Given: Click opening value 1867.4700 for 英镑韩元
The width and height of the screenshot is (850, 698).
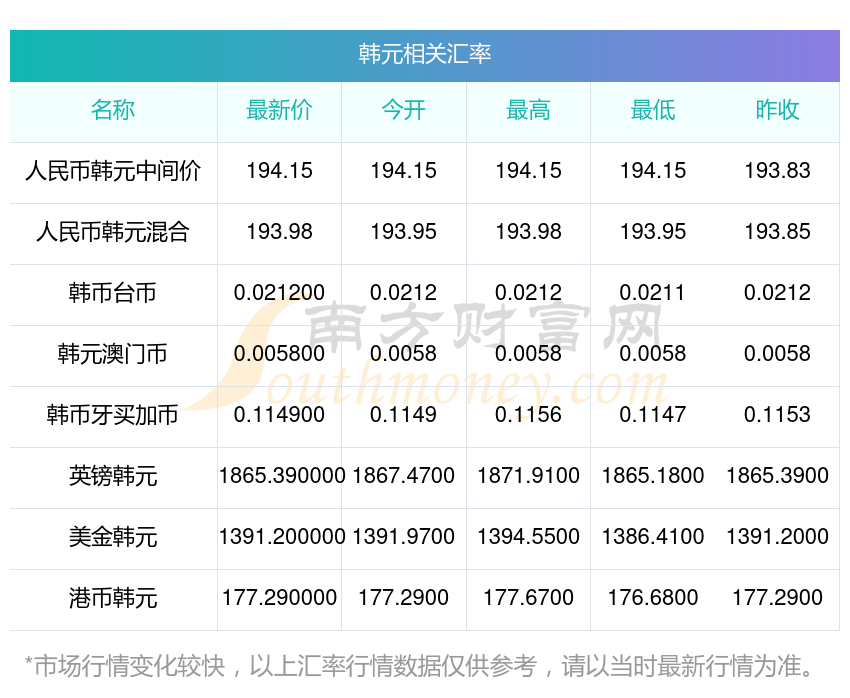Looking at the screenshot, I should pyautogui.click(x=403, y=476).
